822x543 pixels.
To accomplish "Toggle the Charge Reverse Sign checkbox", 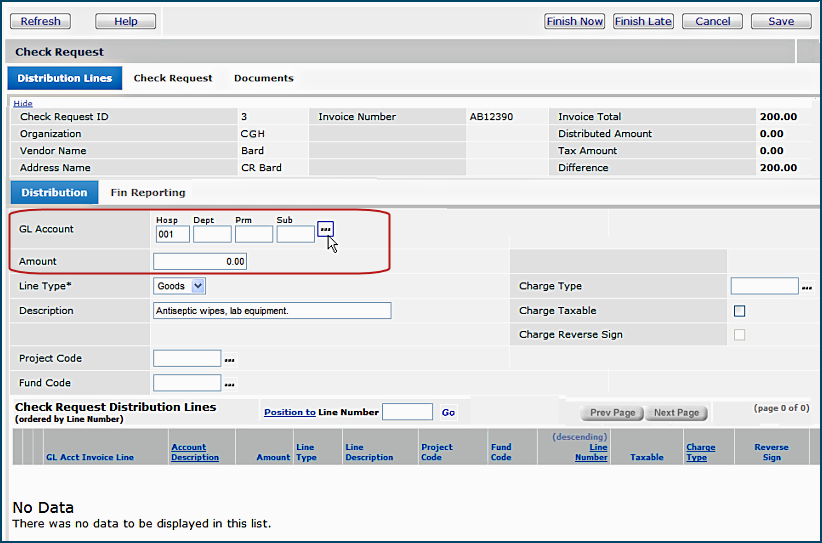I will point(740,335).
